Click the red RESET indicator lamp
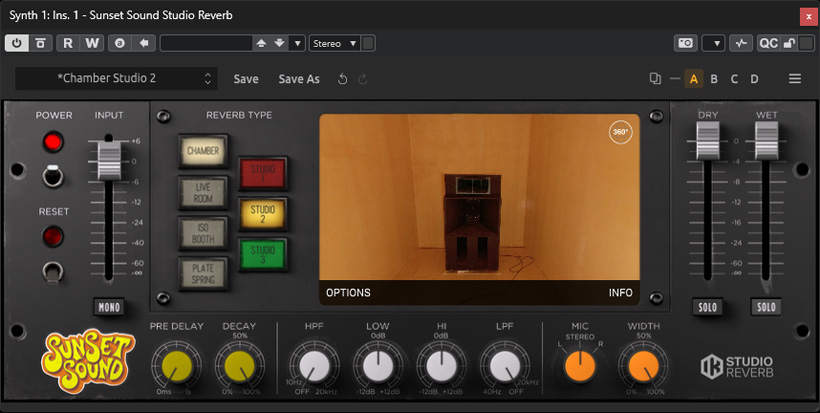The image size is (820, 413). click(53, 236)
